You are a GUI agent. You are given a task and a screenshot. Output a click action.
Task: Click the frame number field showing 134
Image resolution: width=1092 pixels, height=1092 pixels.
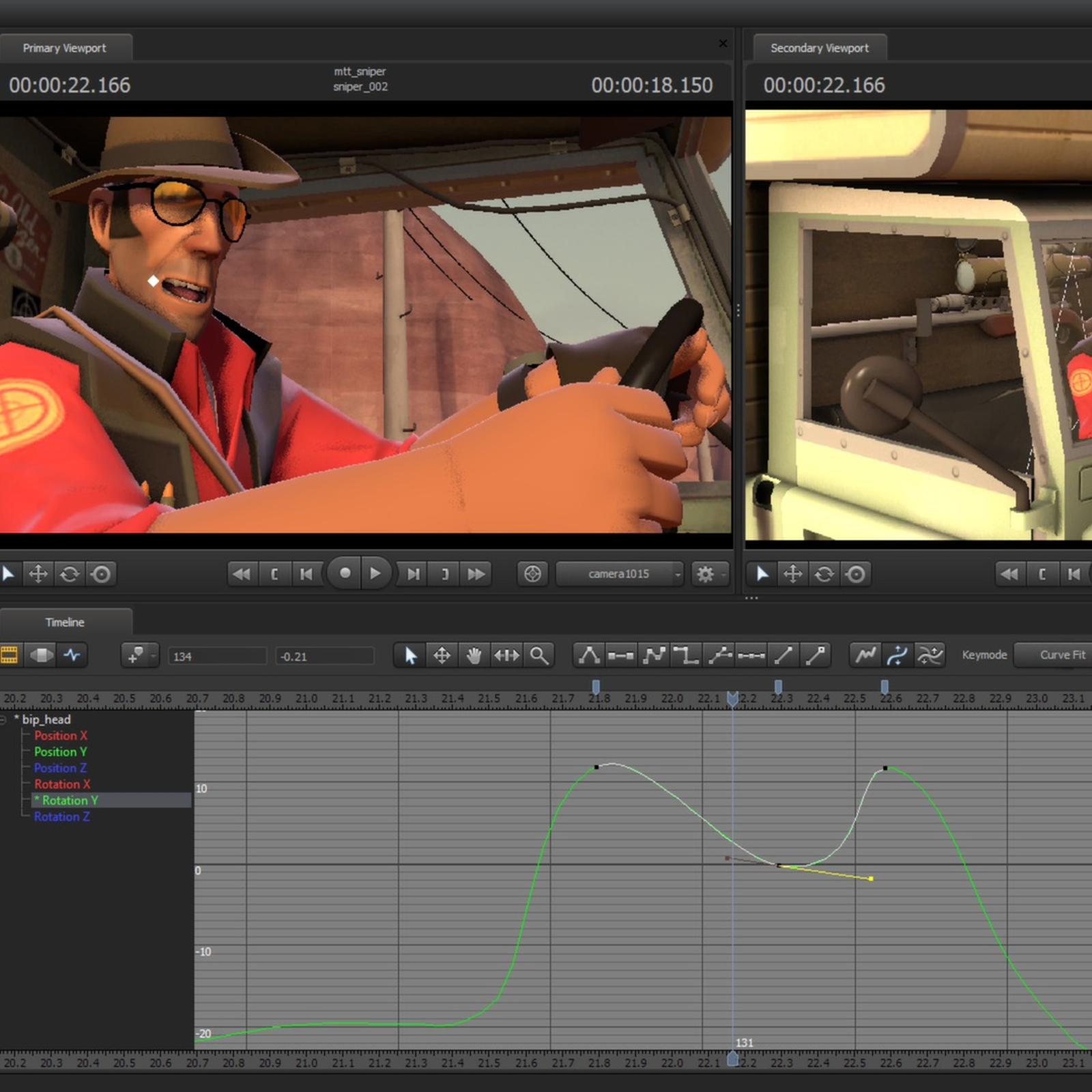pyautogui.click(x=218, y=657)
